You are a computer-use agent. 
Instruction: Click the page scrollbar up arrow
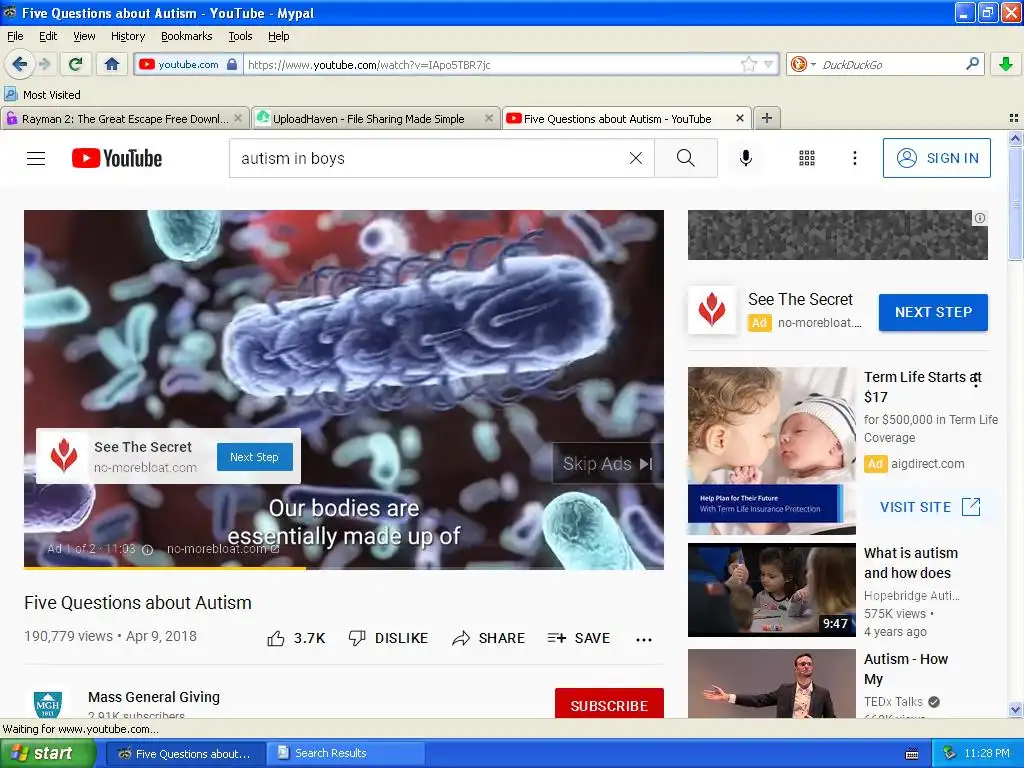[x=1015, y=138]
